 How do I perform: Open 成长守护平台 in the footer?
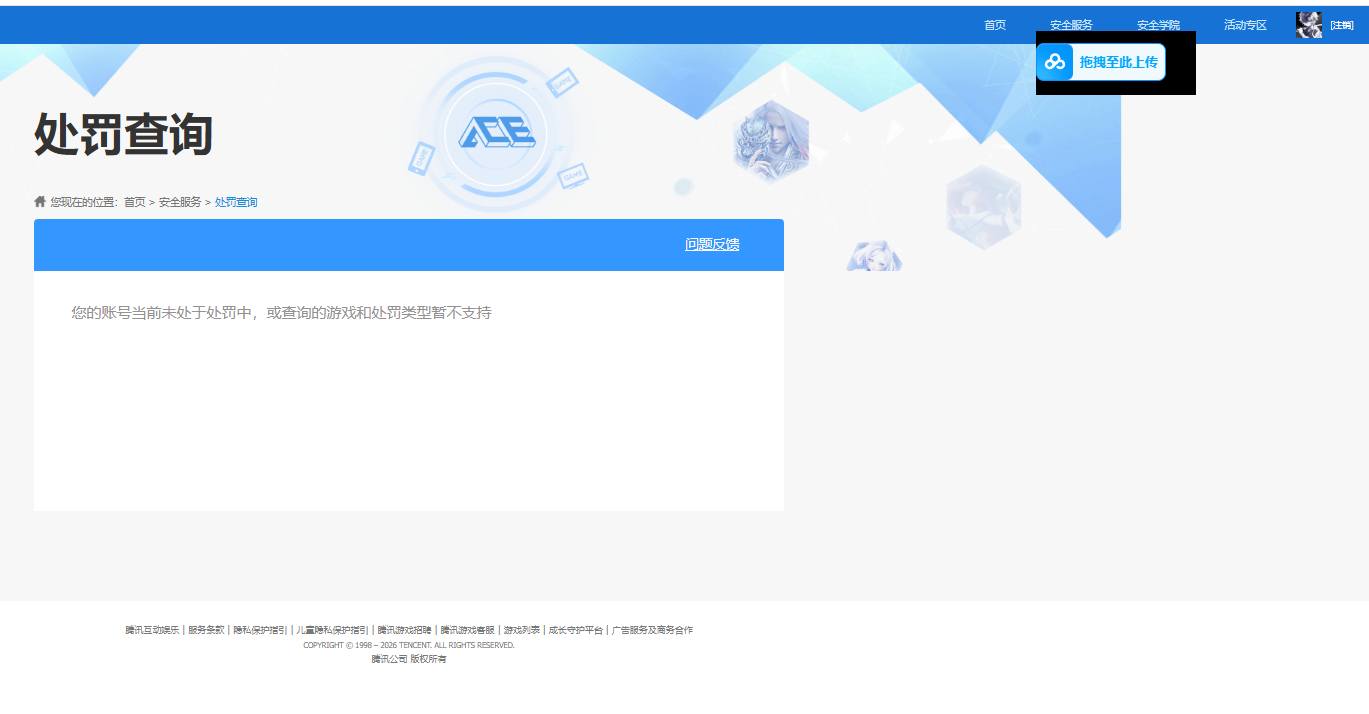[577, 630]
